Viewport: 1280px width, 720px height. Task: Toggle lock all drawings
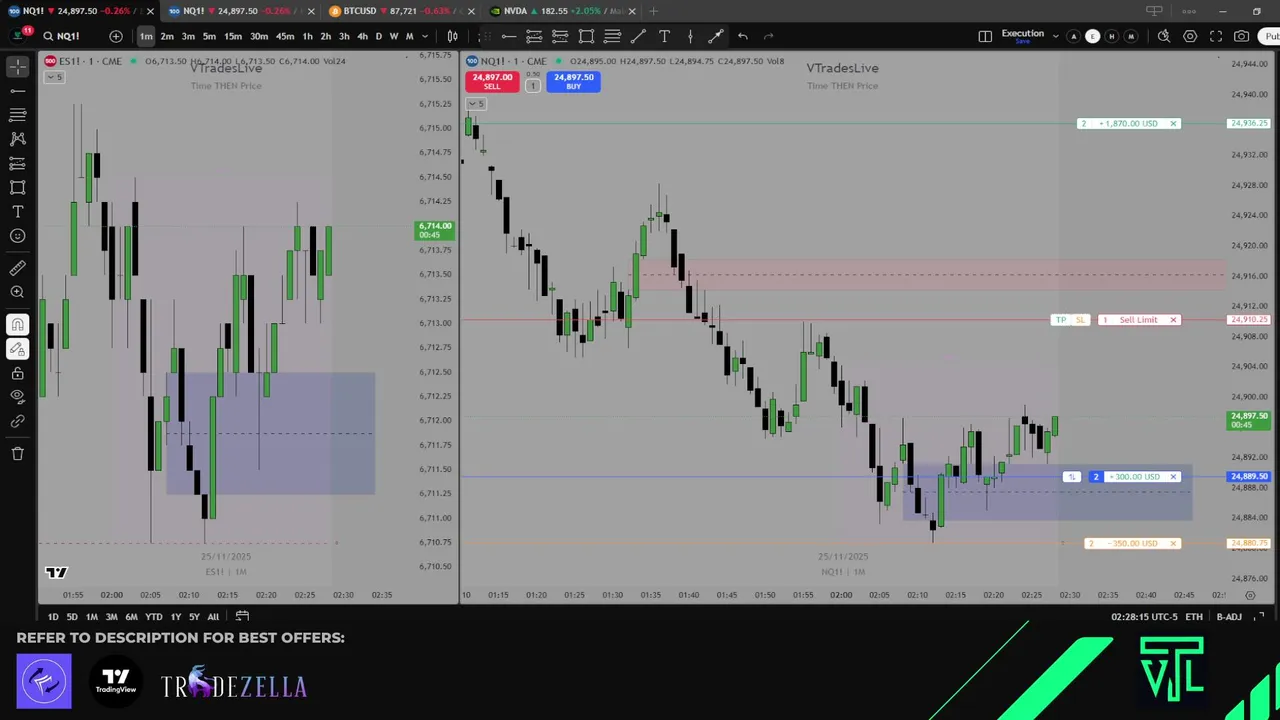click(18, 373)
